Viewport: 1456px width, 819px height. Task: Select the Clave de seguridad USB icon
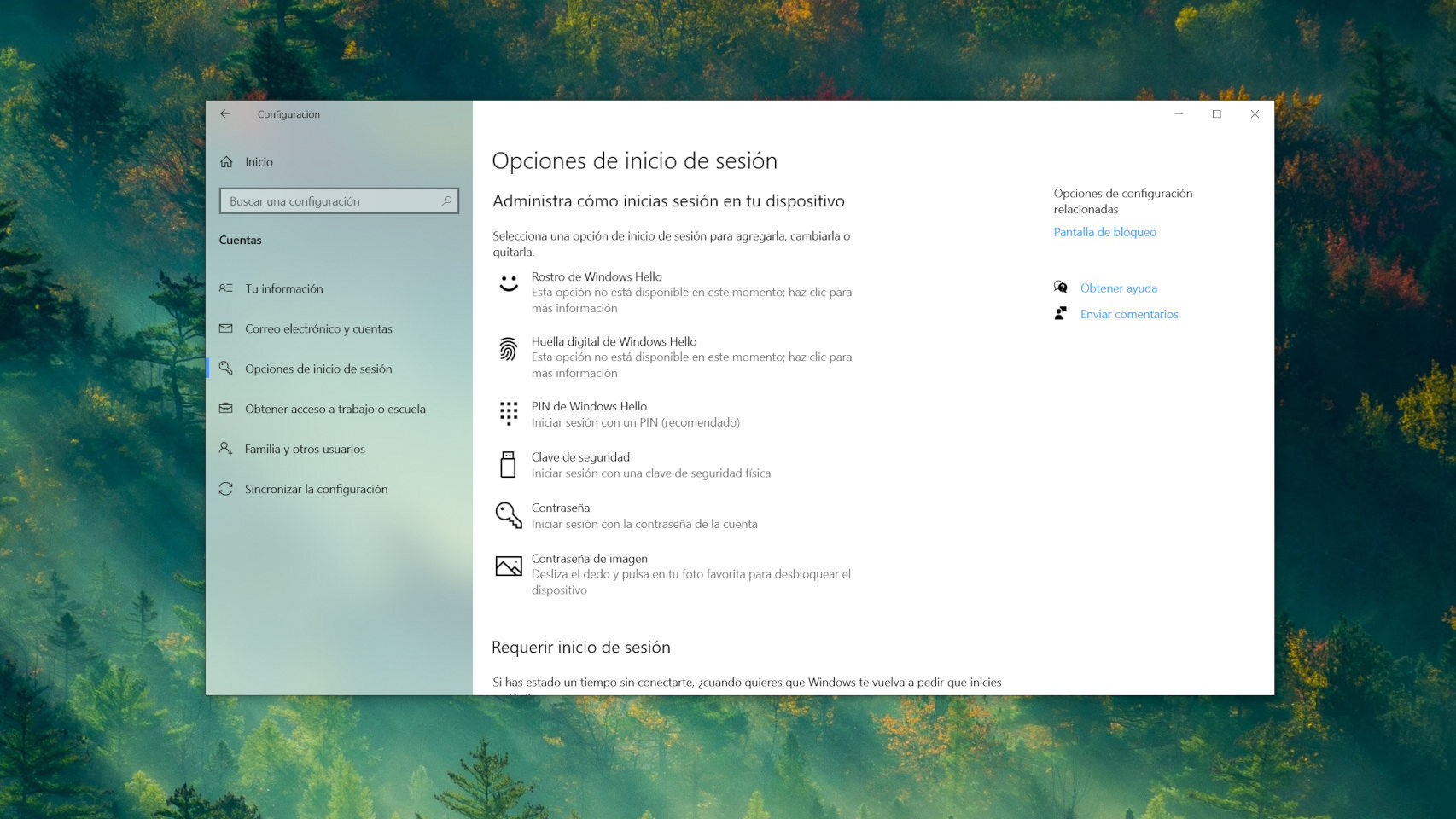[509, 465]
